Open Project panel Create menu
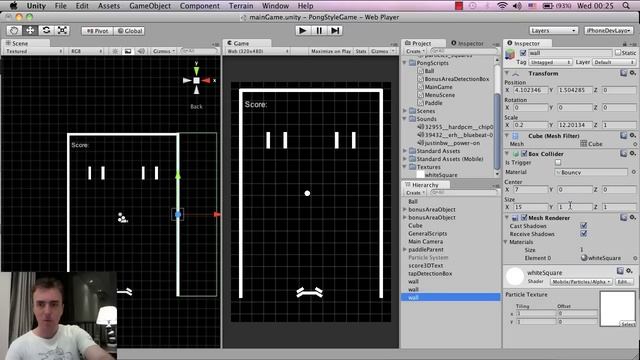Screen dimensions: 640x360 (x=415, y=51)
